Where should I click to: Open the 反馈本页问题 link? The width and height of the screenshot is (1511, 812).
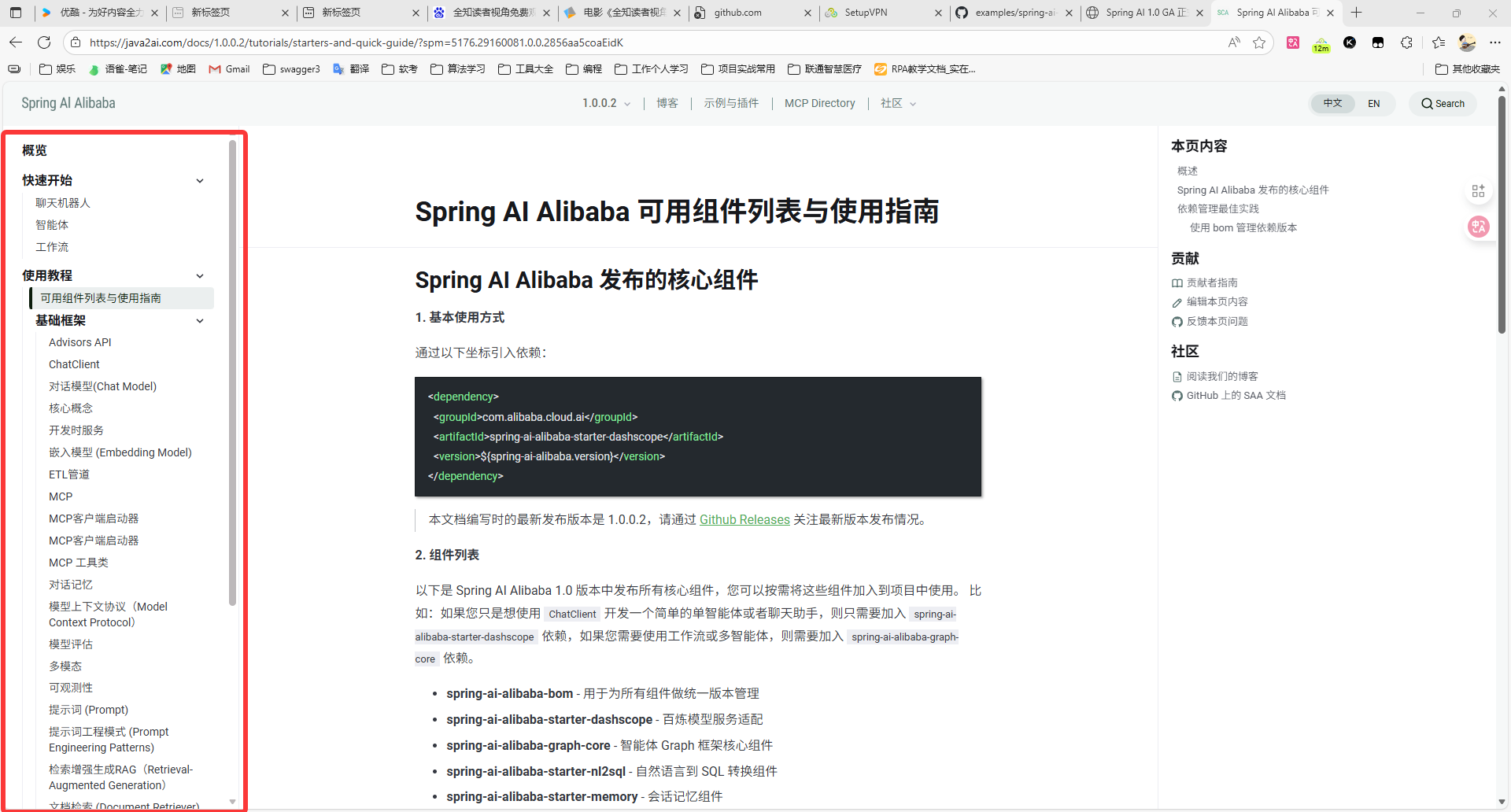pos(1217,321)
